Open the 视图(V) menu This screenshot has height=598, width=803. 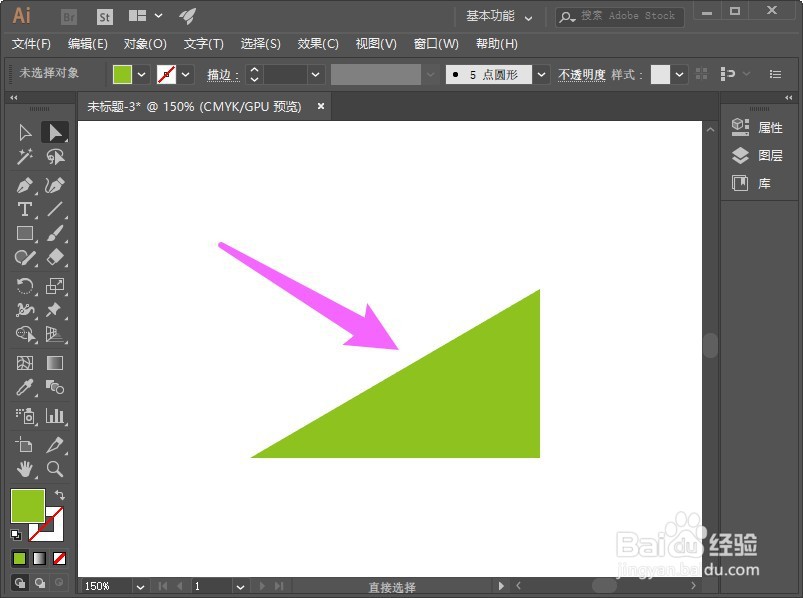[376, 44]
